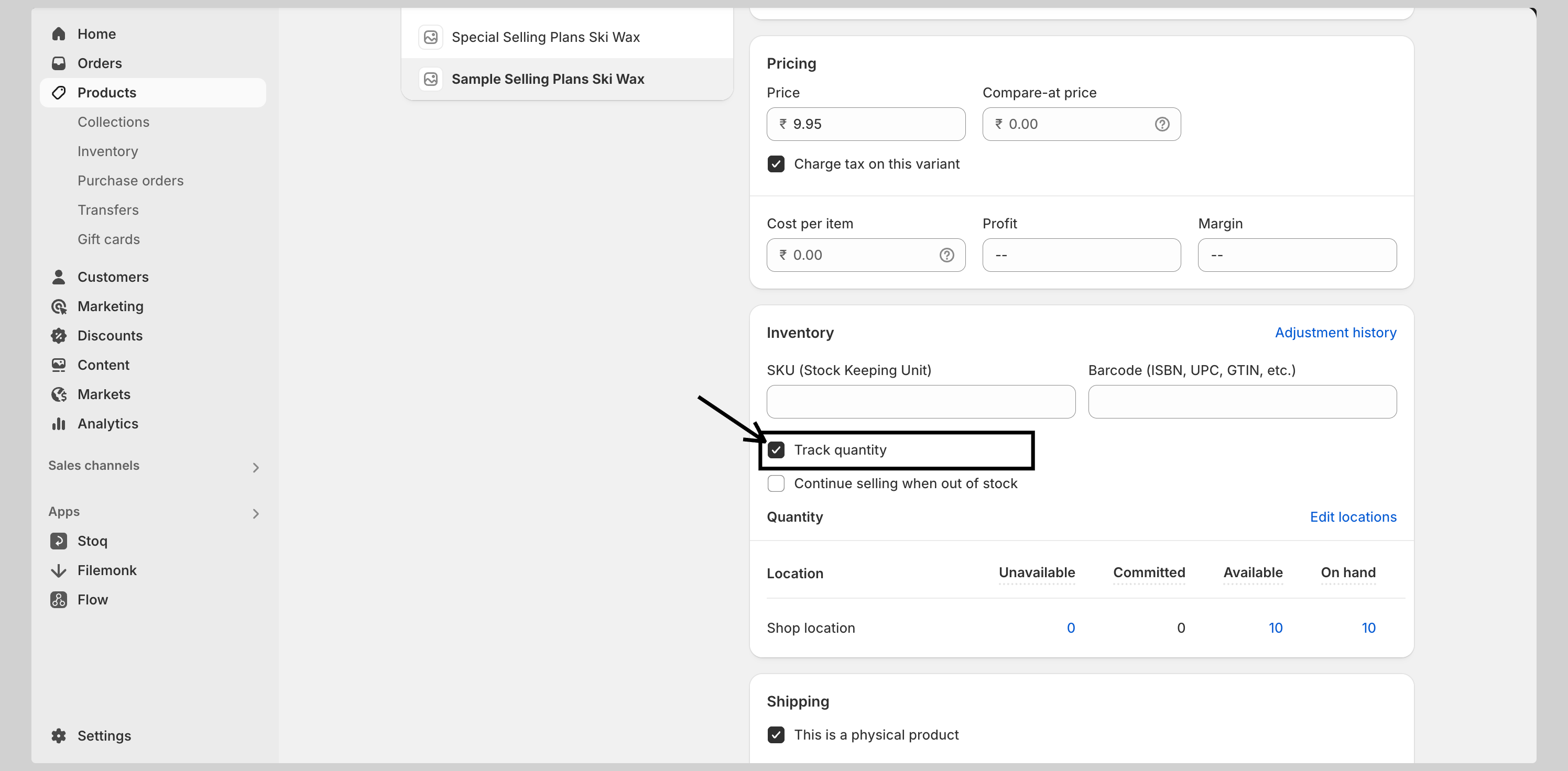Click the Compare-at price help icon
This screenshot has width=1568, height=771.
click(x=1162, y=124)
